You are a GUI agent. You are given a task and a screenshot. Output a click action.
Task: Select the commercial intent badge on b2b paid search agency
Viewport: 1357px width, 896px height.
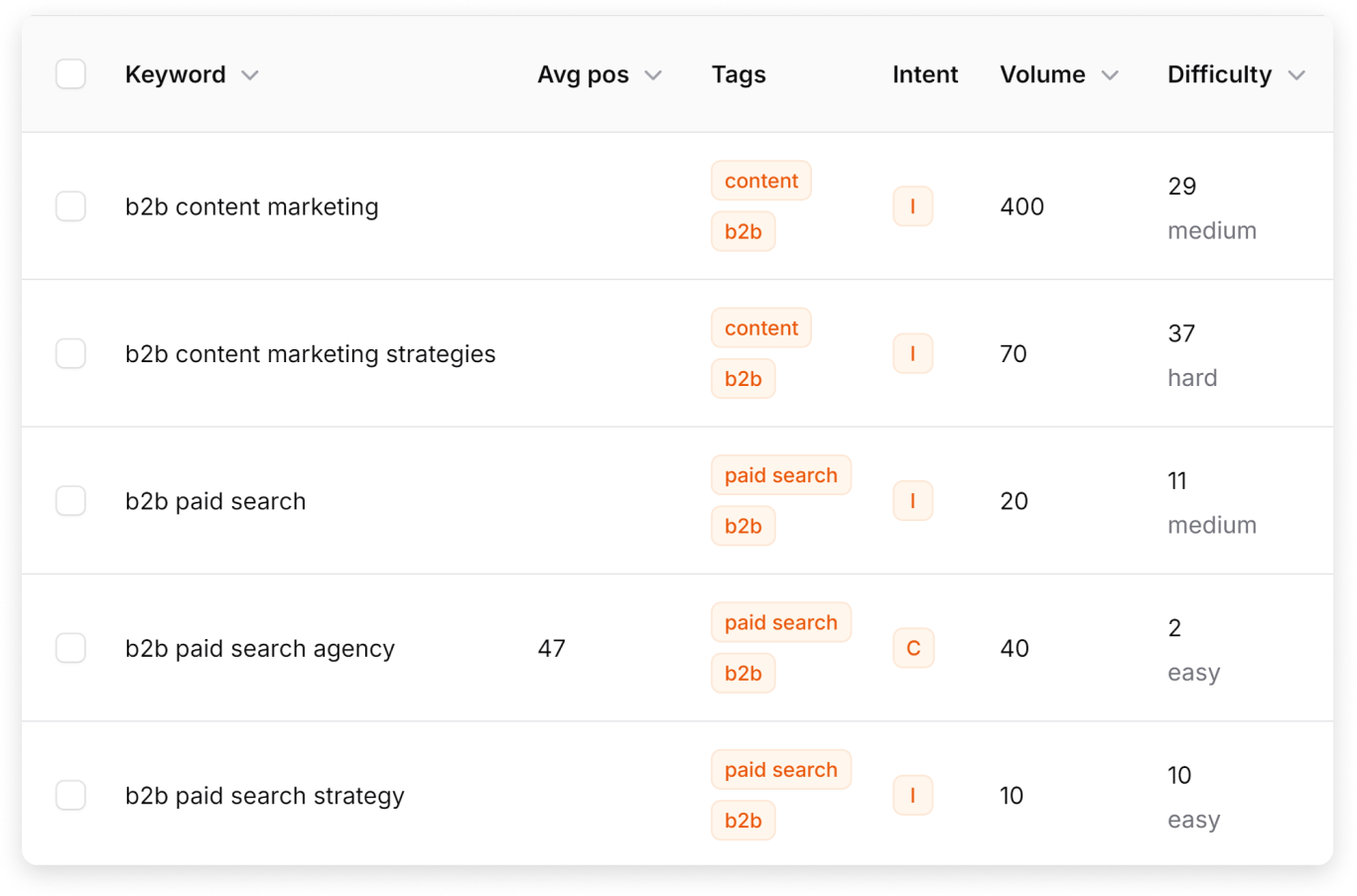tap(913, 648)
